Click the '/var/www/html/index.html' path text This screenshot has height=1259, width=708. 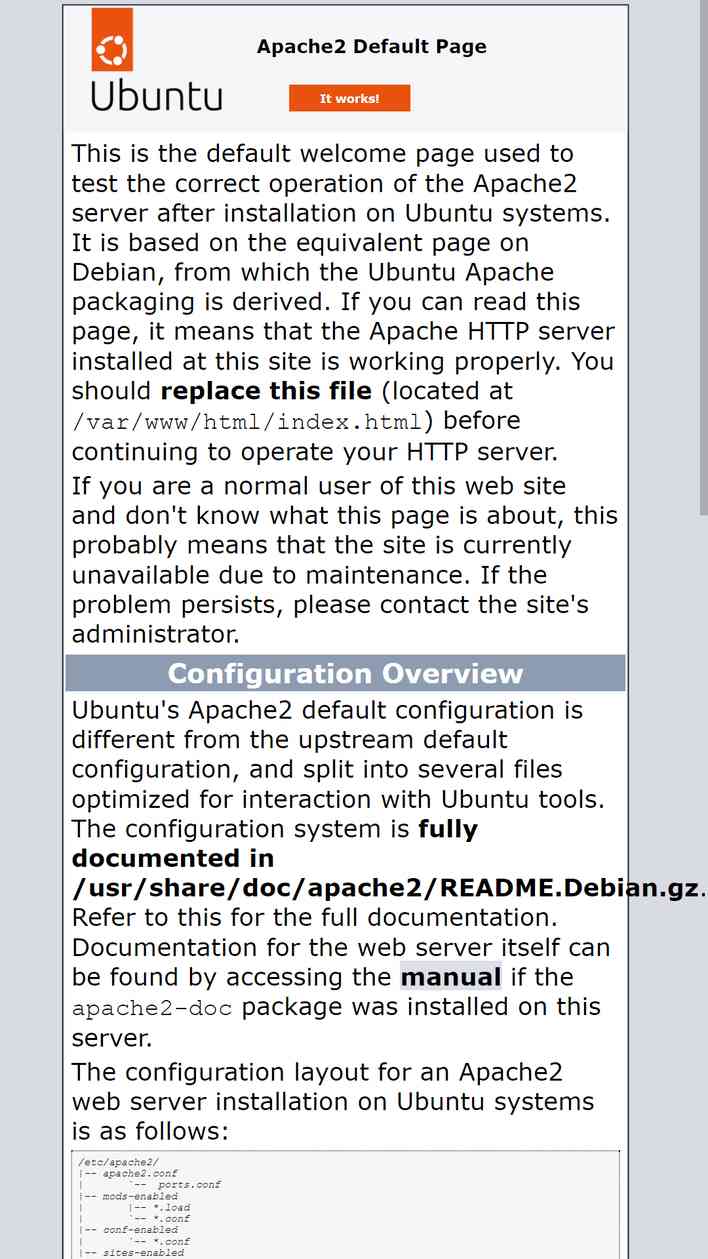[x=246, y=421]
